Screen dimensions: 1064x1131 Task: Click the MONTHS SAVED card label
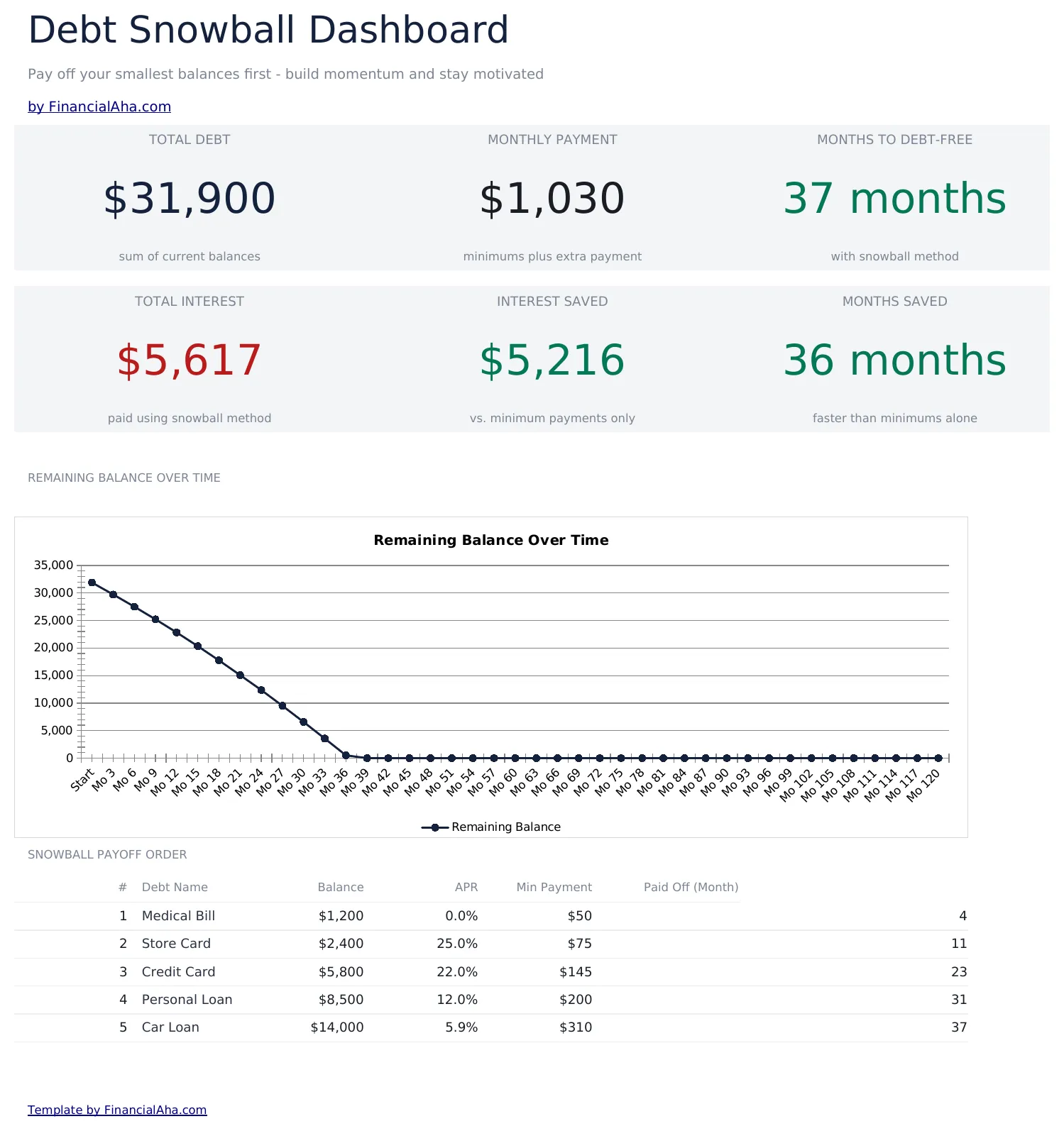(894, 302)
